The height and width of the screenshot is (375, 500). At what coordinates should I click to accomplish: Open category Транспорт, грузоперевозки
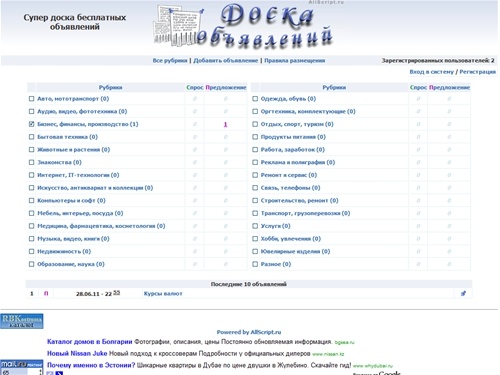click(305, 213)
